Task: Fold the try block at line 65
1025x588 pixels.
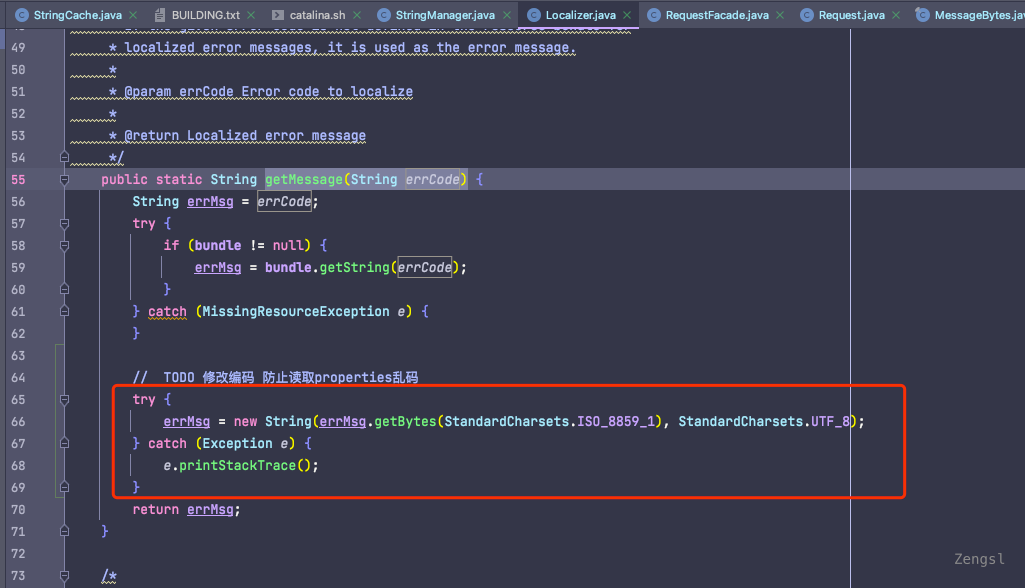Action: 64,400
